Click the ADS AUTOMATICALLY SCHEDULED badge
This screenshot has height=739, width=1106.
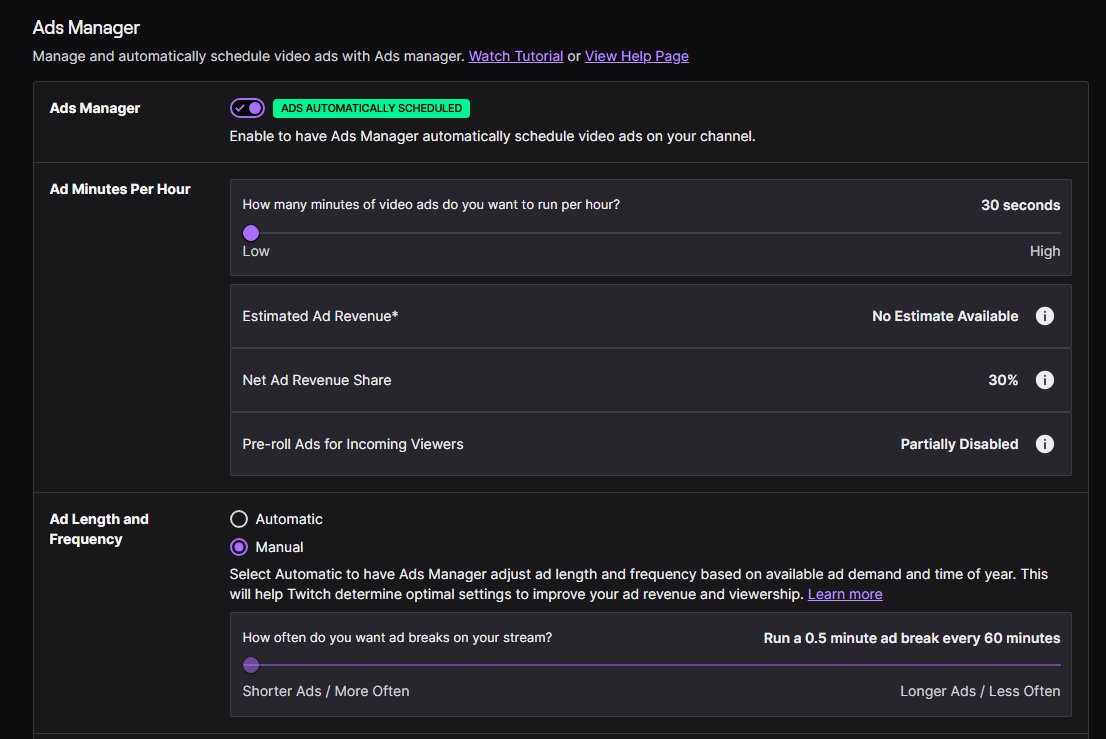tap(371, 108)
